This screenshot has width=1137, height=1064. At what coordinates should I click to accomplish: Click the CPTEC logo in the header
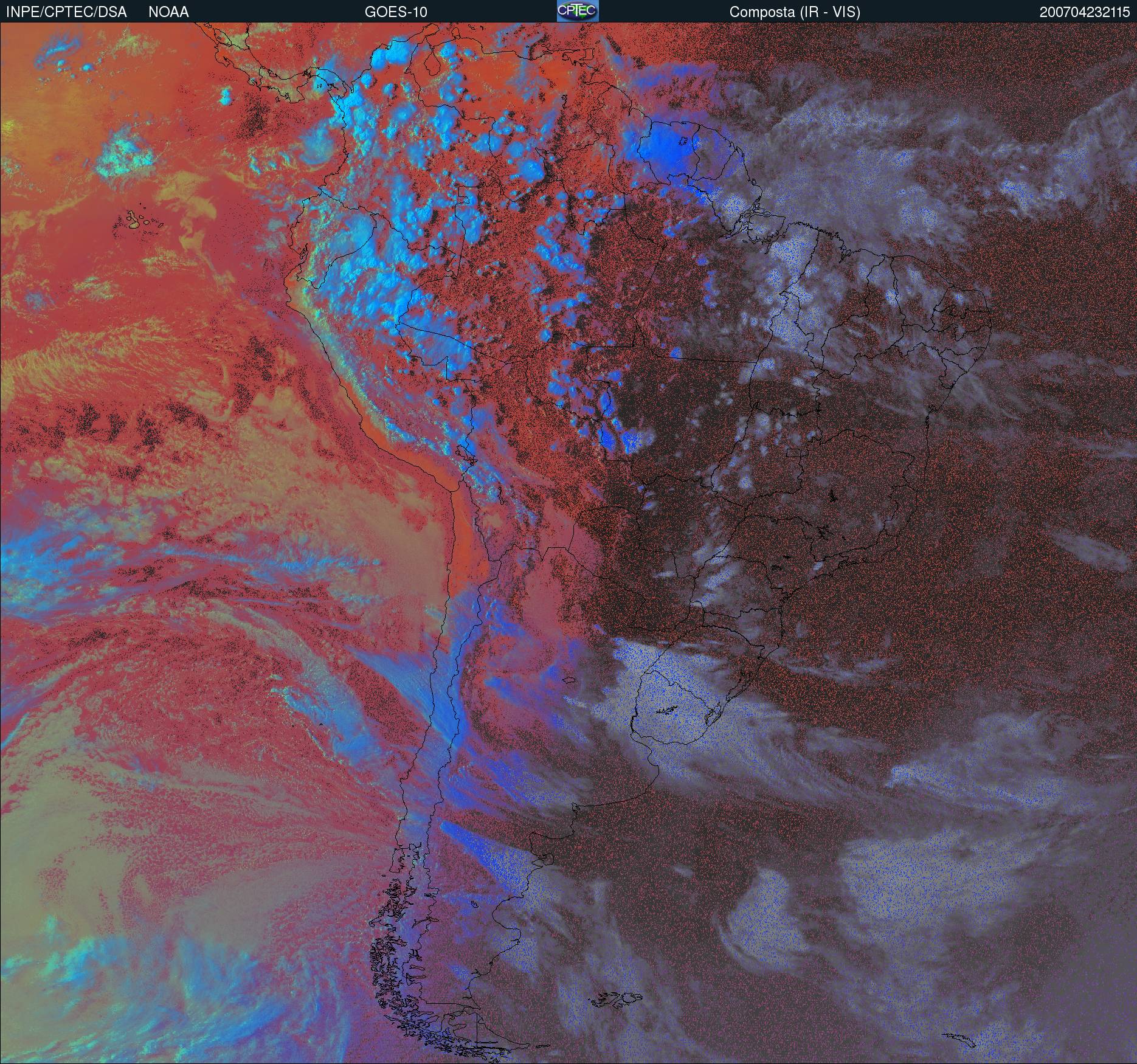(x=578, y=11)
